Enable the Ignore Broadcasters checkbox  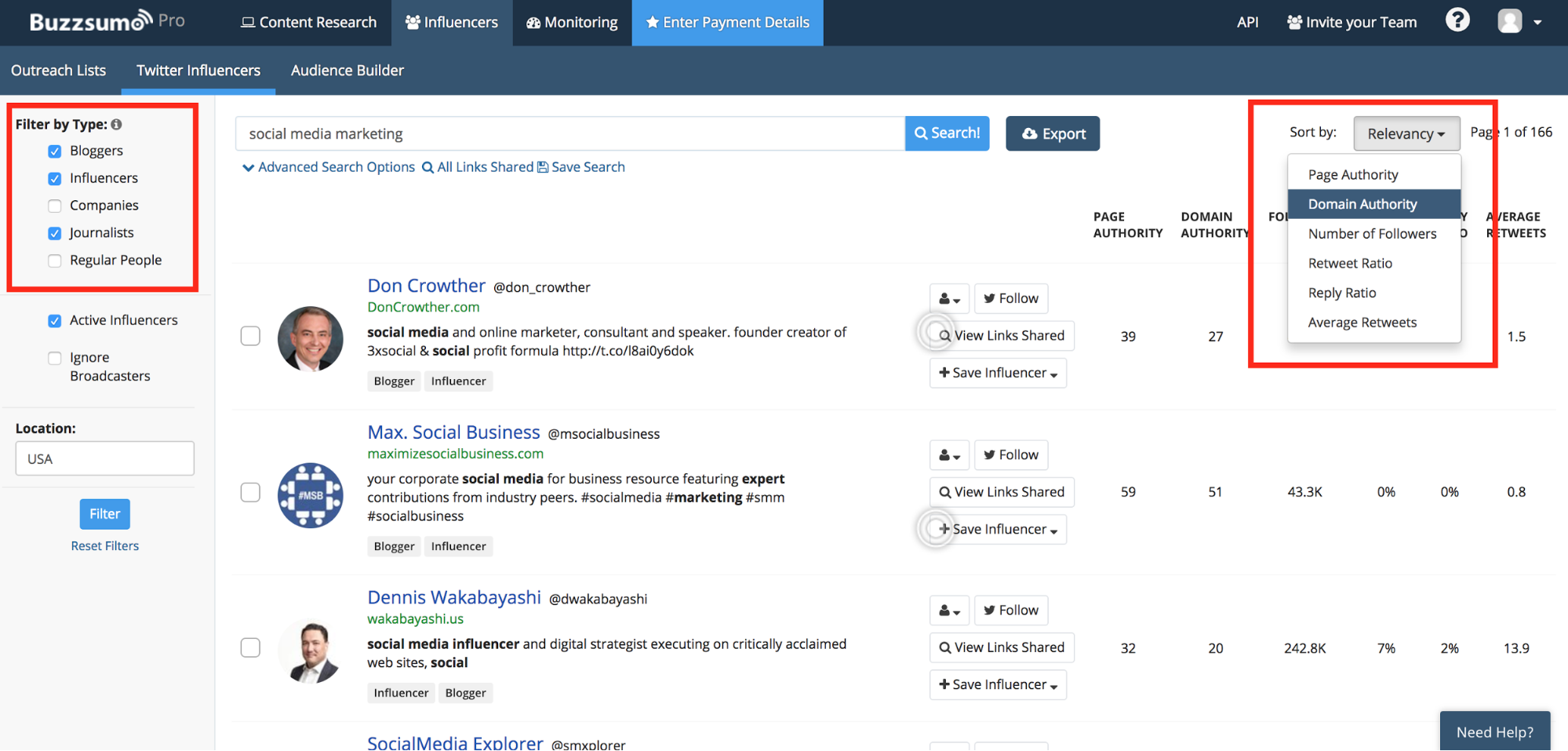click(55, 359)
